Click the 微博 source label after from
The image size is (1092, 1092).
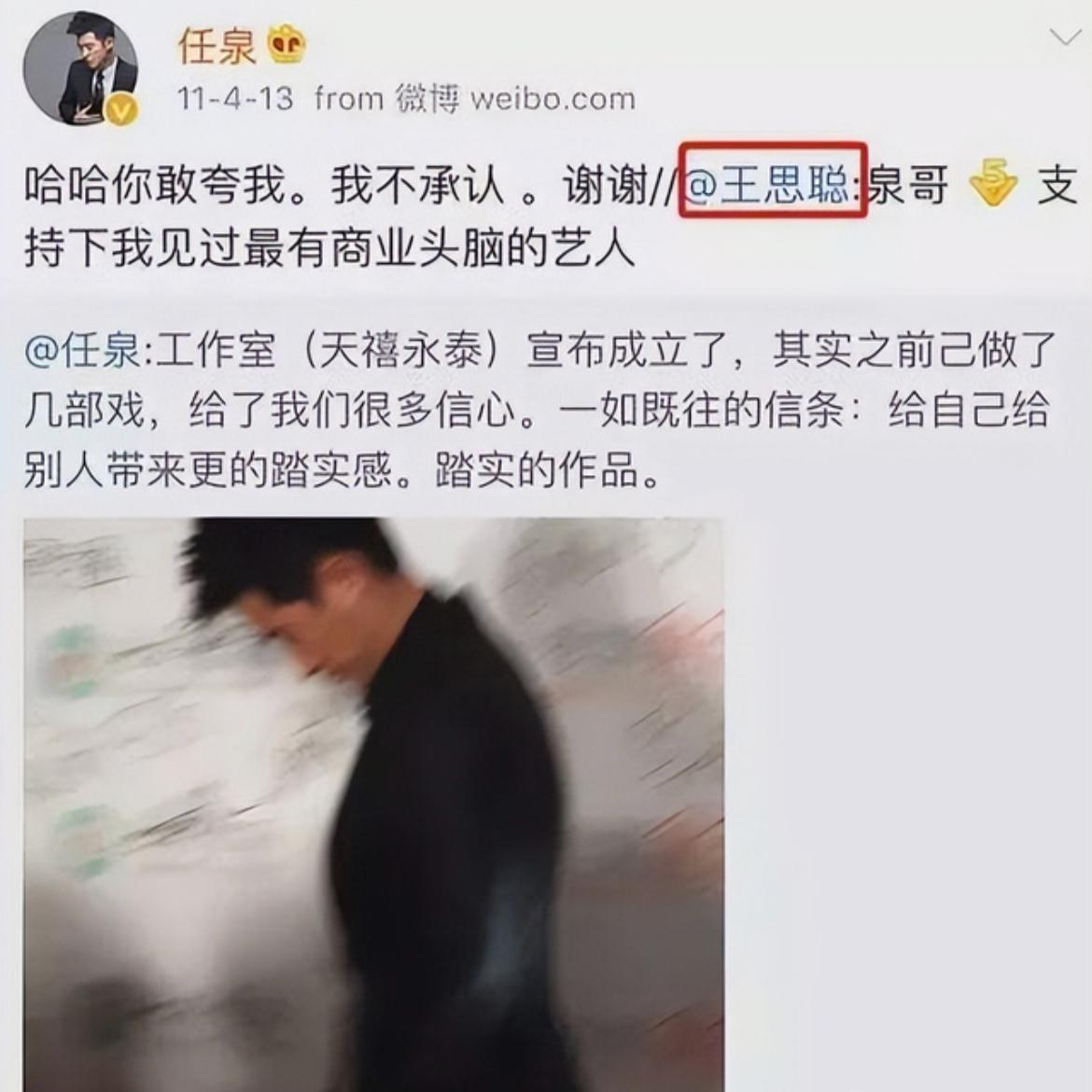pyautogui.click(x=427, y=98)
